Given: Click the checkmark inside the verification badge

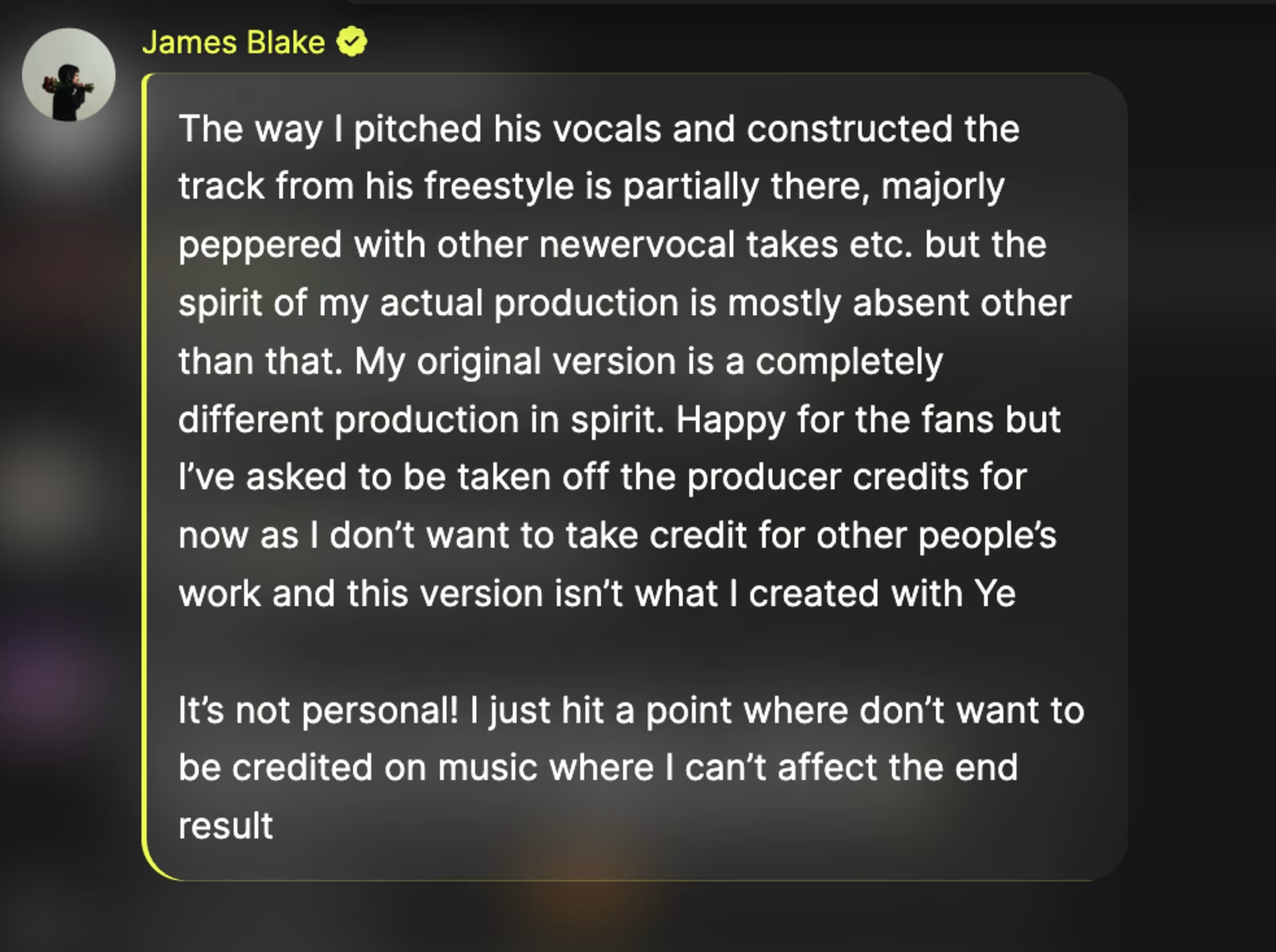Looking at the screenshot, I should tap(352, 42).
